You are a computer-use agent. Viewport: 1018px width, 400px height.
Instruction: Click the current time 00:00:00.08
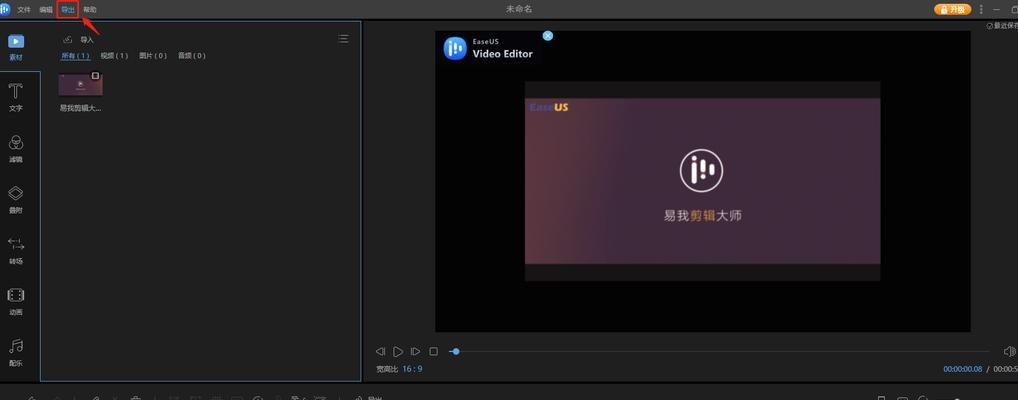pyautogui.click(x=963, y=369)
